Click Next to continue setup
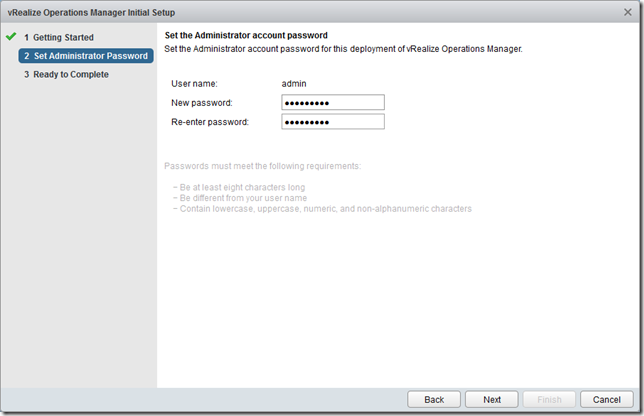This screenshot has width=644, height=416. point(492,399)
